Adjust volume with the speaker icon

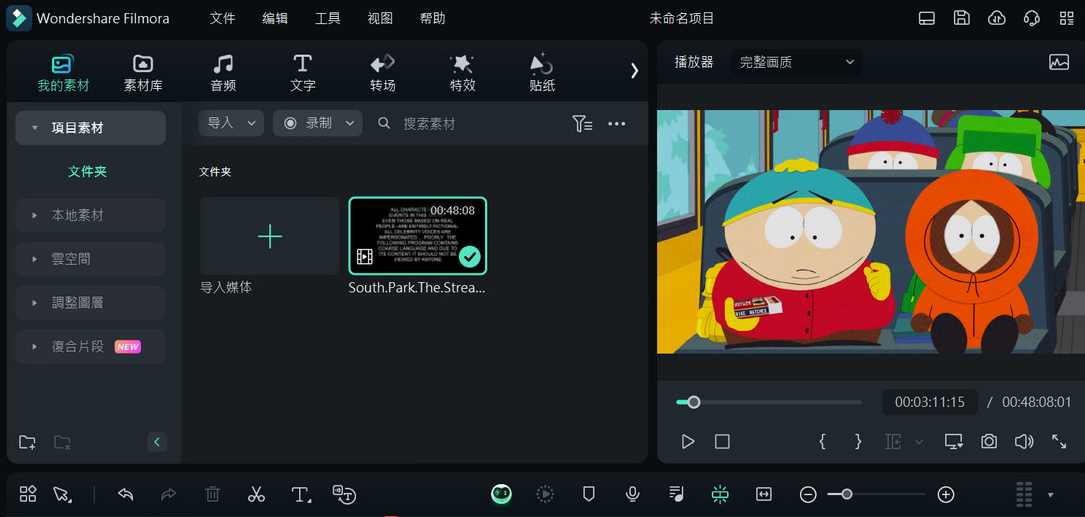1023,442
